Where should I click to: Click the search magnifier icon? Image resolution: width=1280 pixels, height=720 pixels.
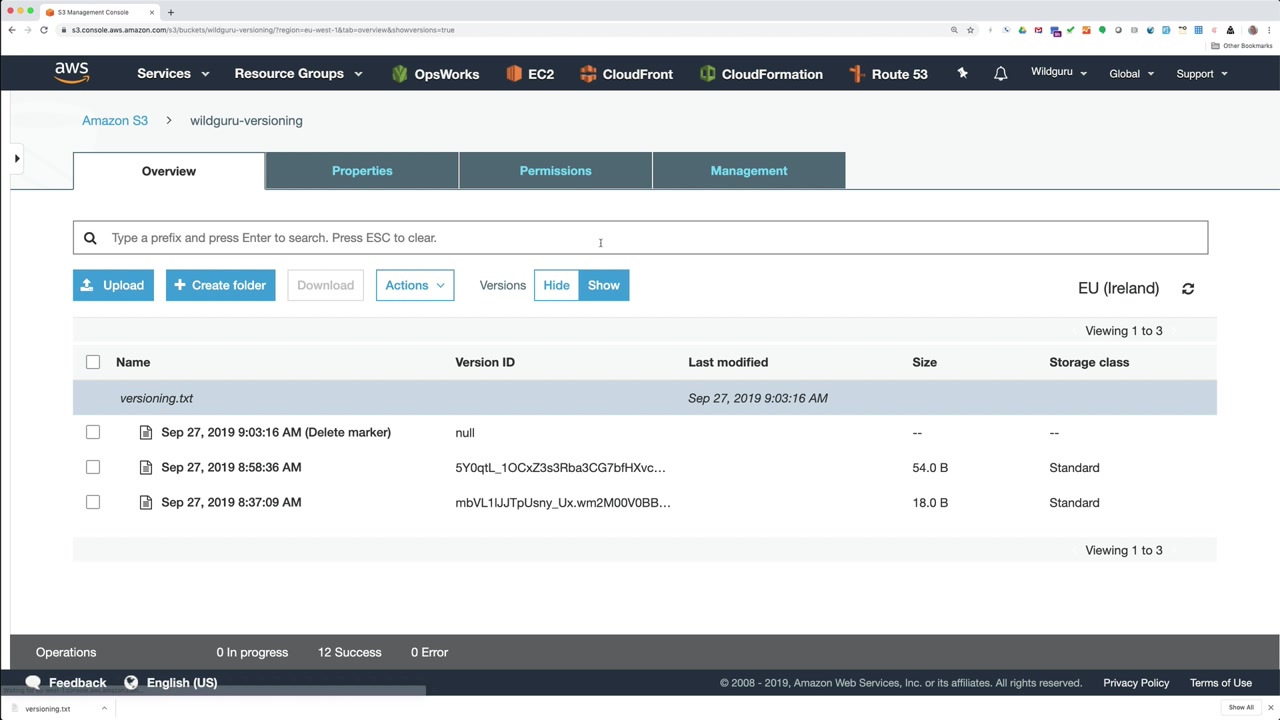pos(90,238)
